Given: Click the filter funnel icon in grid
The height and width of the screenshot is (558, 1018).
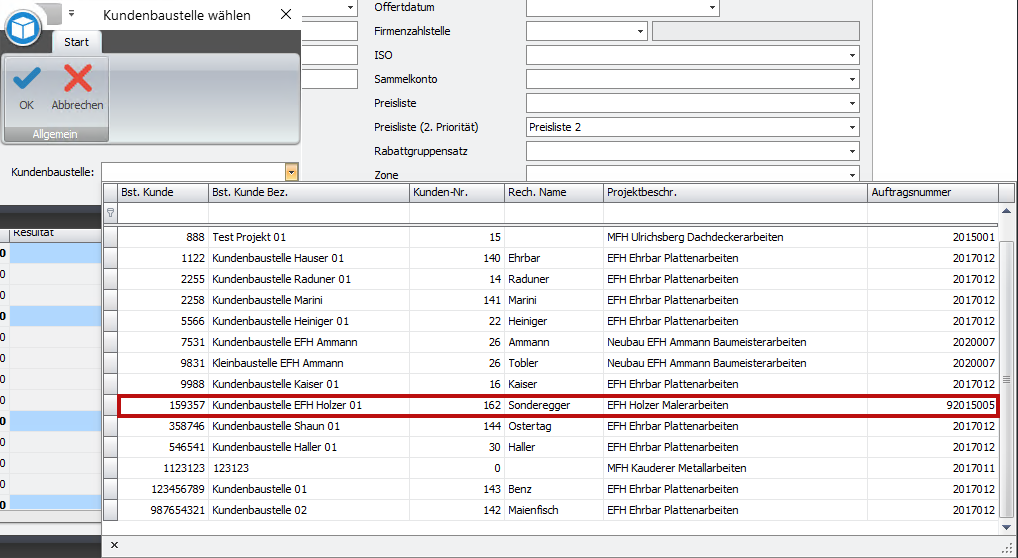Looking at the screenshot, I should click(x=110, y=213).
